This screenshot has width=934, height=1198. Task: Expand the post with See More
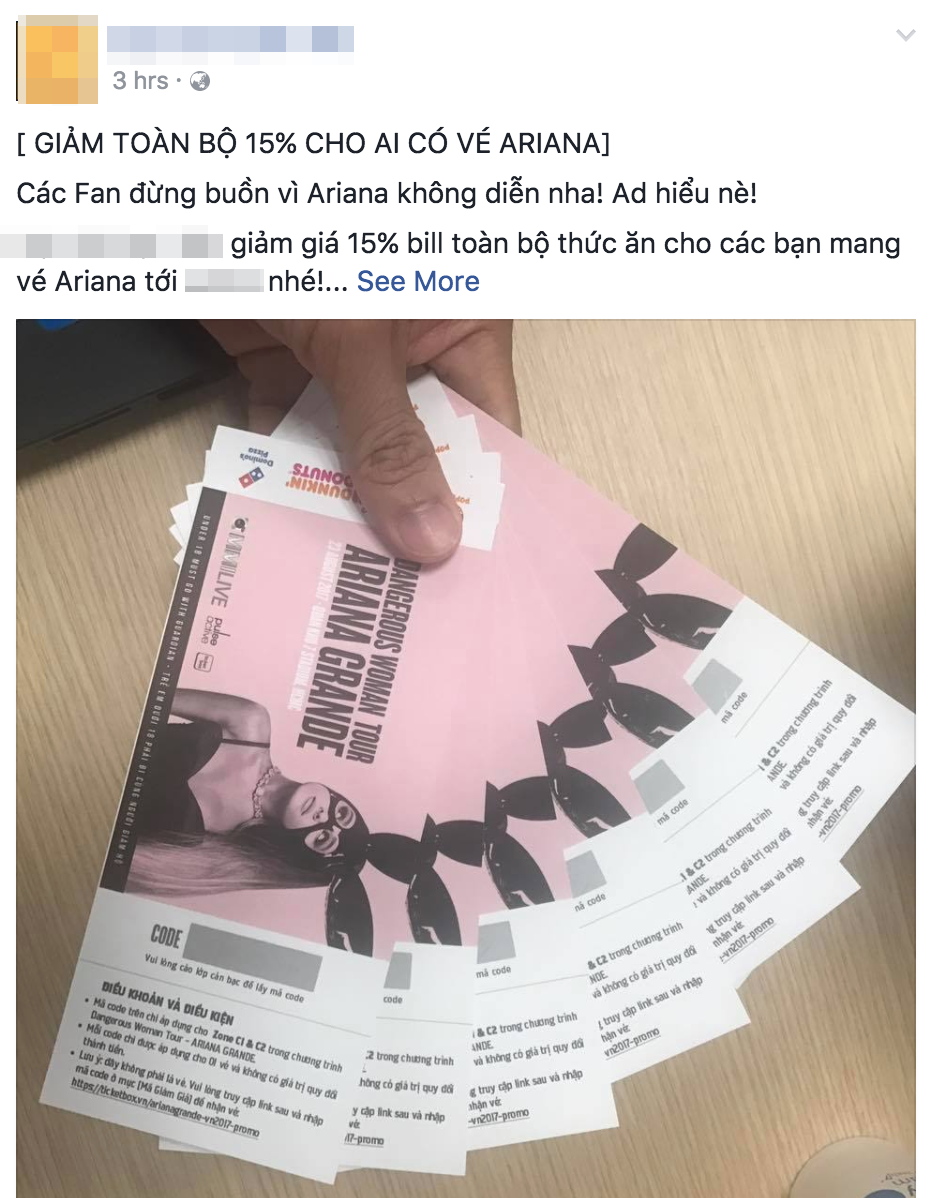tap(418, 281)
